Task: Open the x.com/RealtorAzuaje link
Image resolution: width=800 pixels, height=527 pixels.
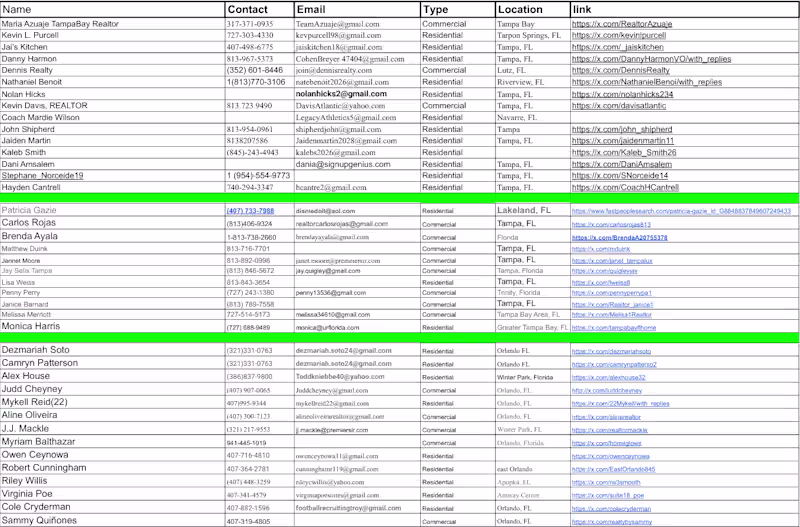Action: [622, 23]
